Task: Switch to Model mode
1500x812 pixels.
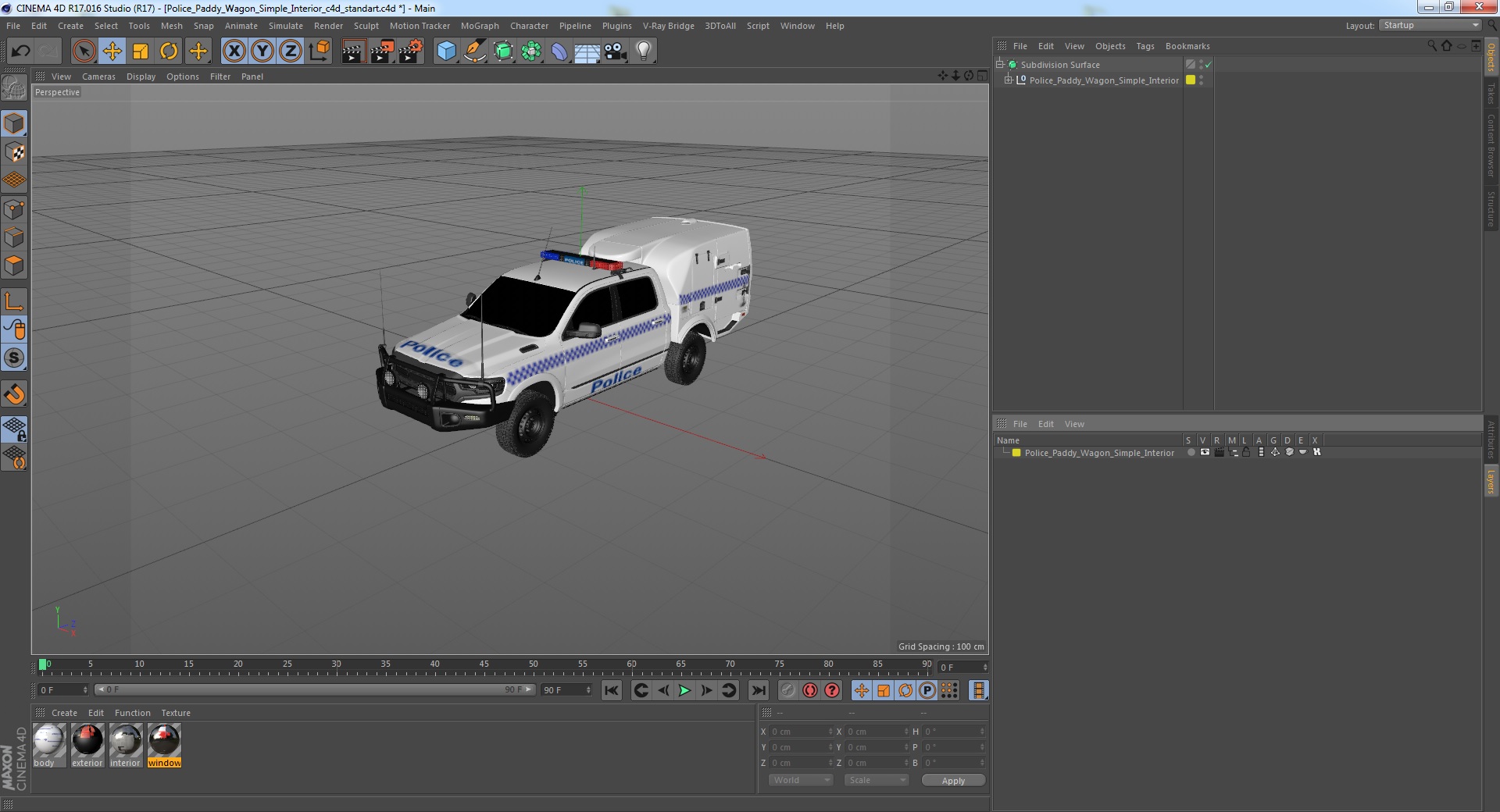Action: 14,123
